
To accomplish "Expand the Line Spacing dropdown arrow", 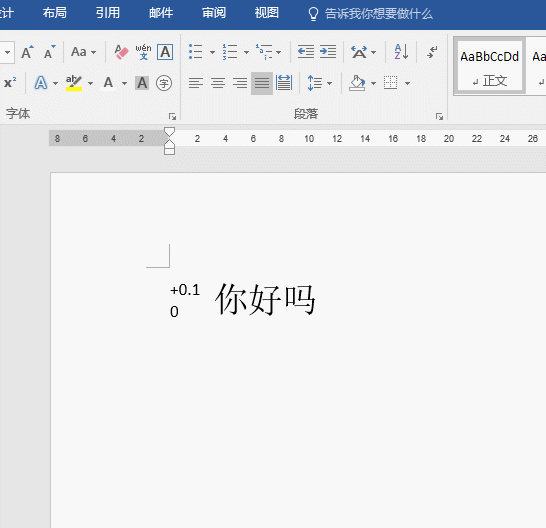I will coord(329,84).
